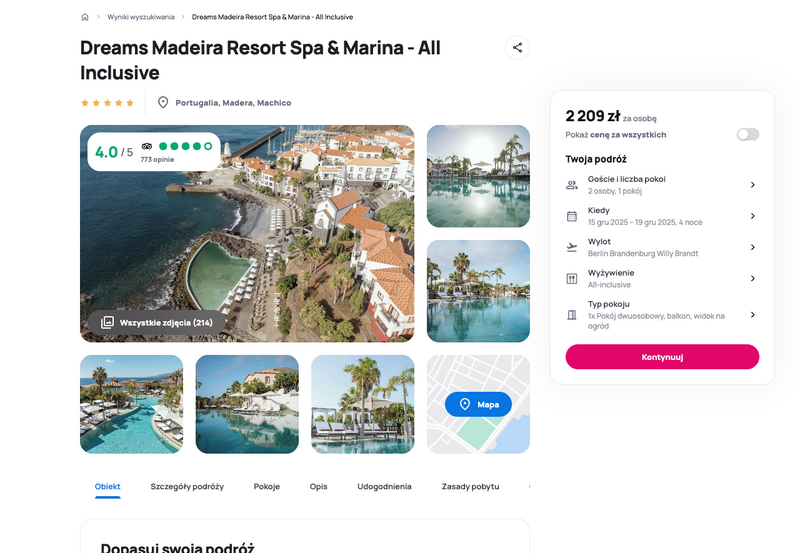
Task: Open the Pokoje tab
Action: tap(267, 487)
